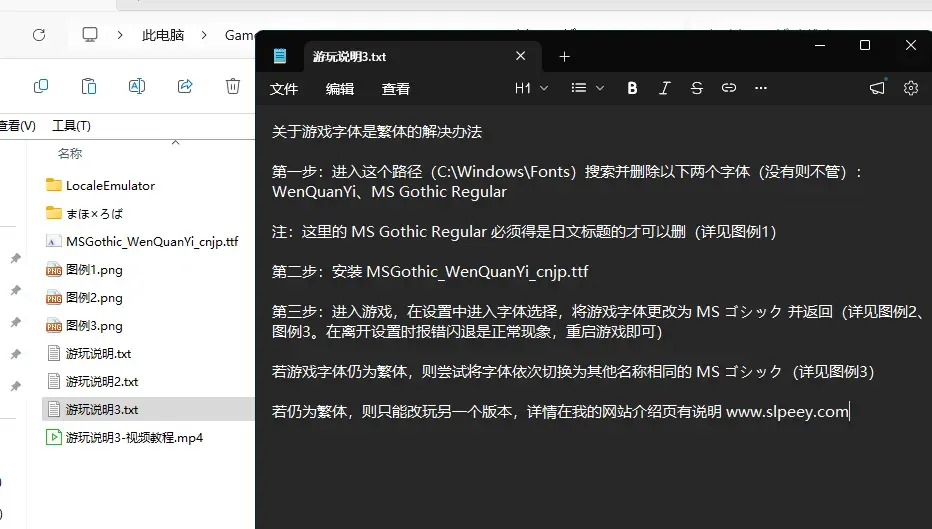Viewport: 932px width, 529px height.
Task: Select 游玩说明2.txt file
Action: 102,382
